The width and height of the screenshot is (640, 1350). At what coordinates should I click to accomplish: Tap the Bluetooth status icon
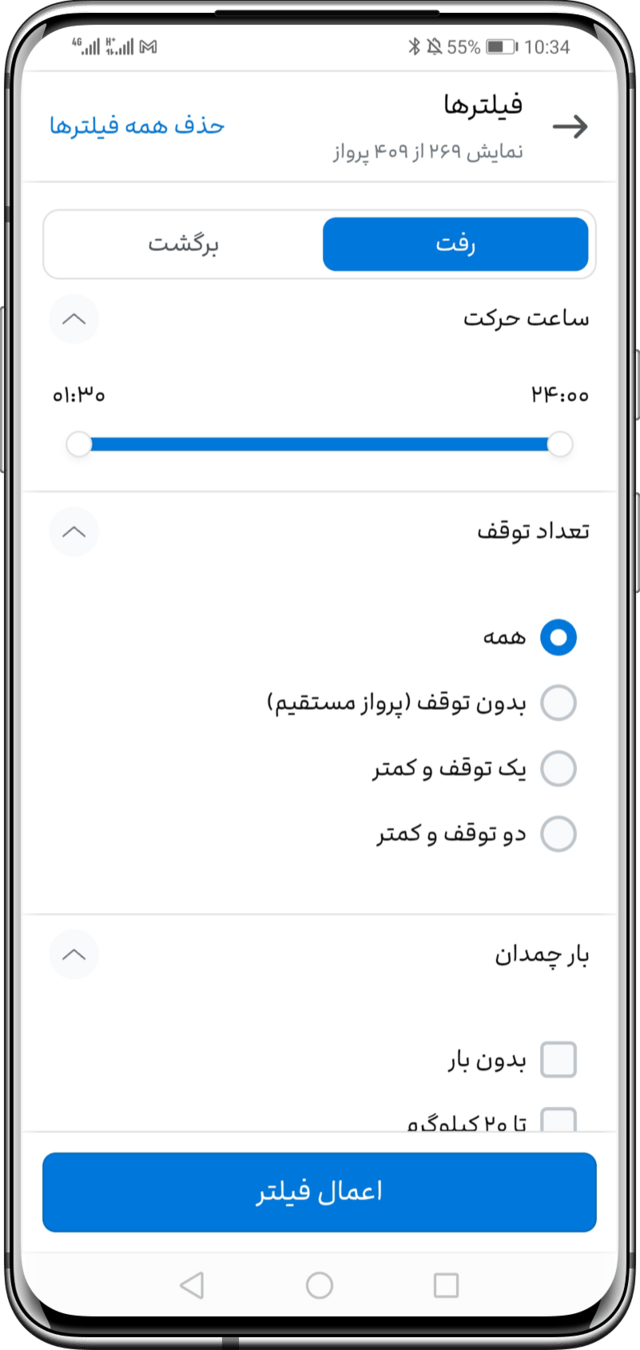pos(414,47)
